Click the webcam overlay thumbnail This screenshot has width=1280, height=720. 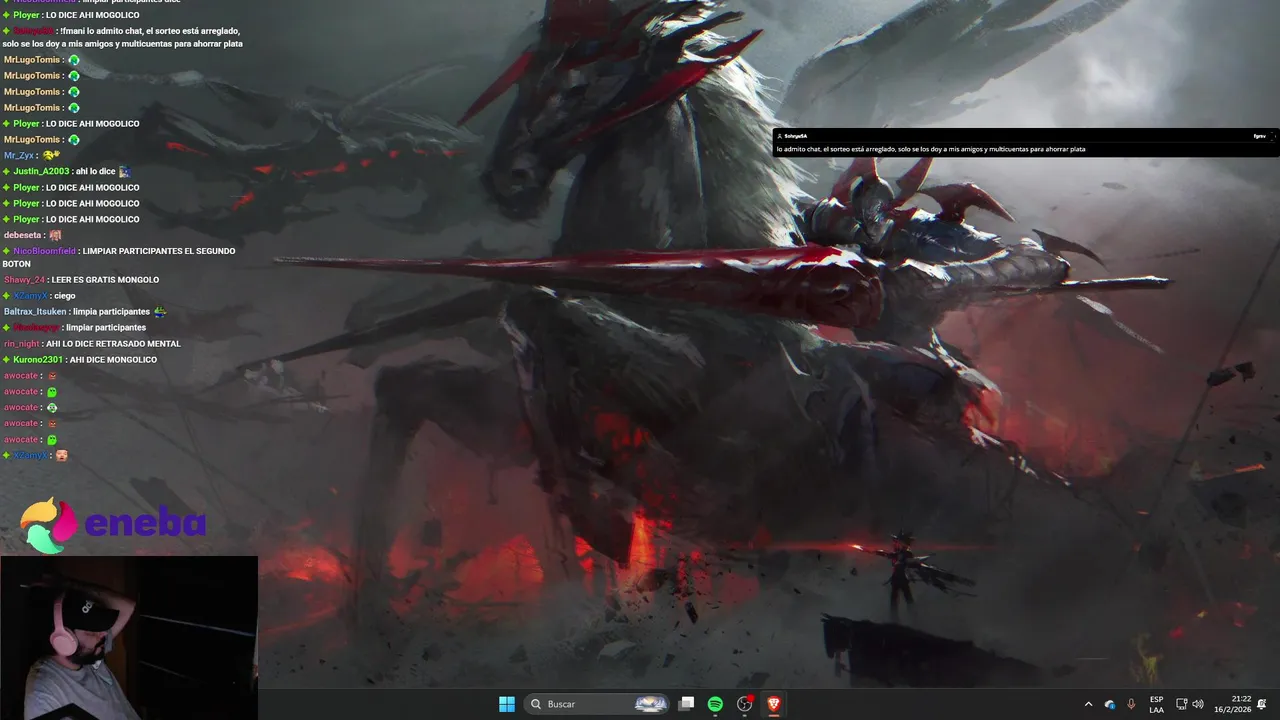[x=129, y=638]
